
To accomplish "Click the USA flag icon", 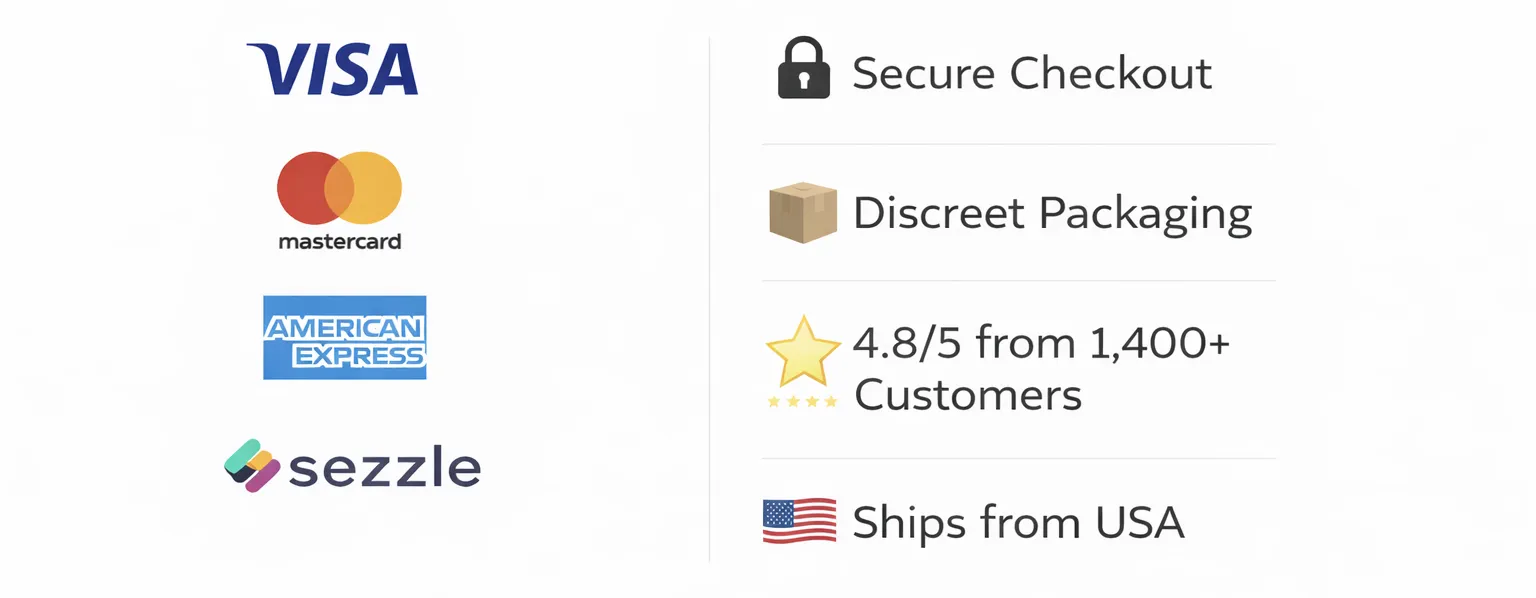I will [799, 521].
